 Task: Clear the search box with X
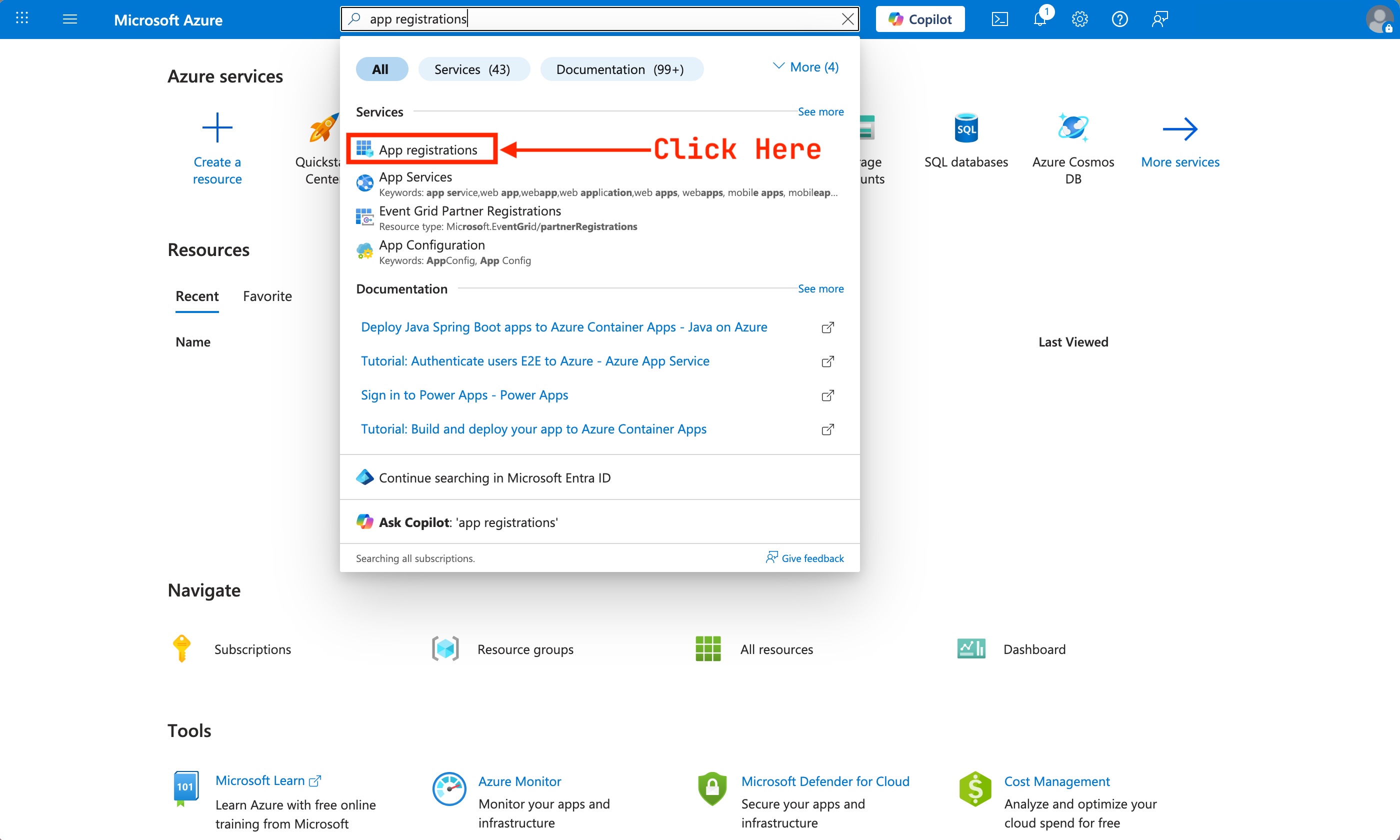coord(847,19)
